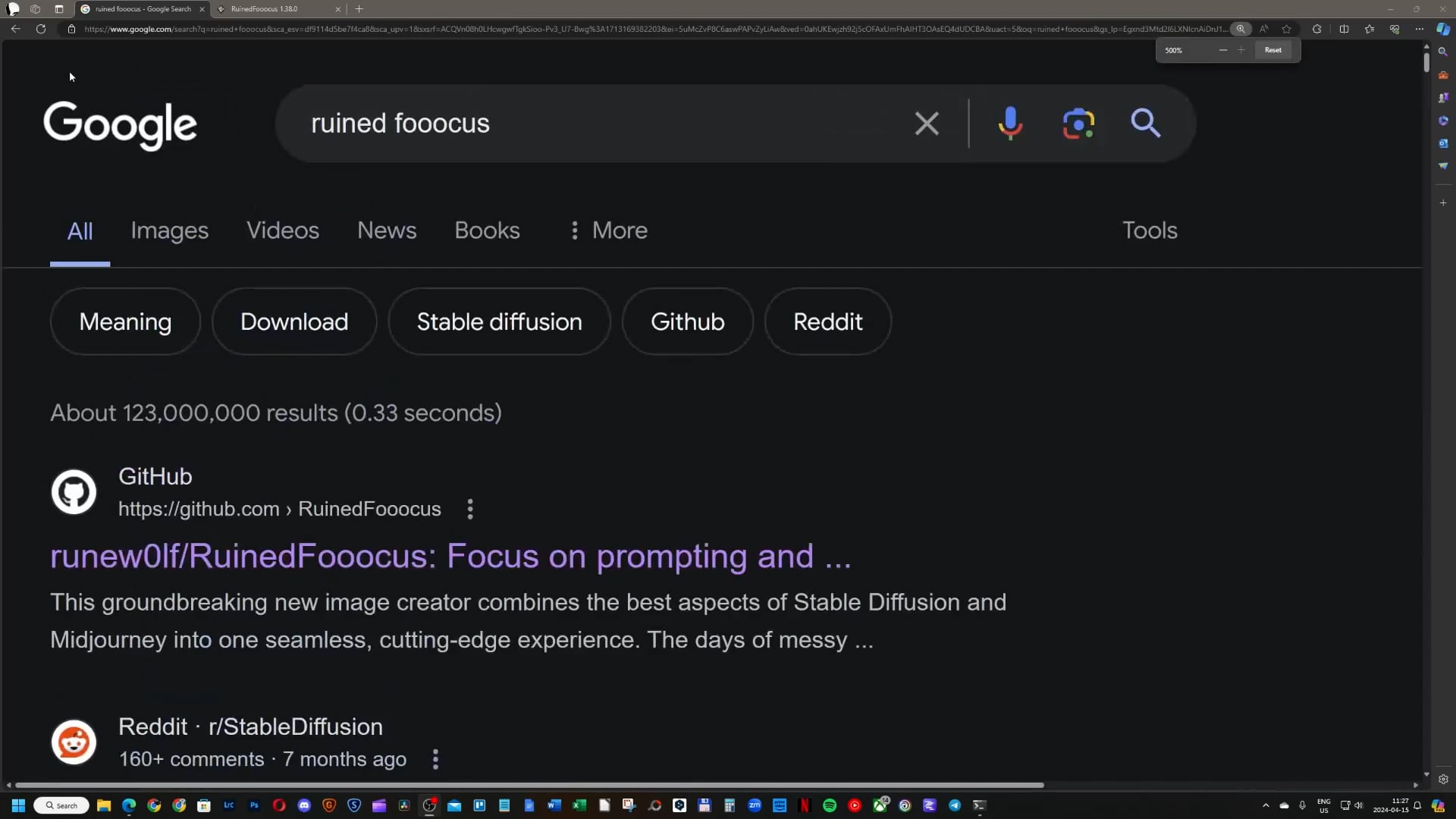This screenshot has width=1456, height=819.
Task: Open the Windows Start menu
Action: coord(18,805)
